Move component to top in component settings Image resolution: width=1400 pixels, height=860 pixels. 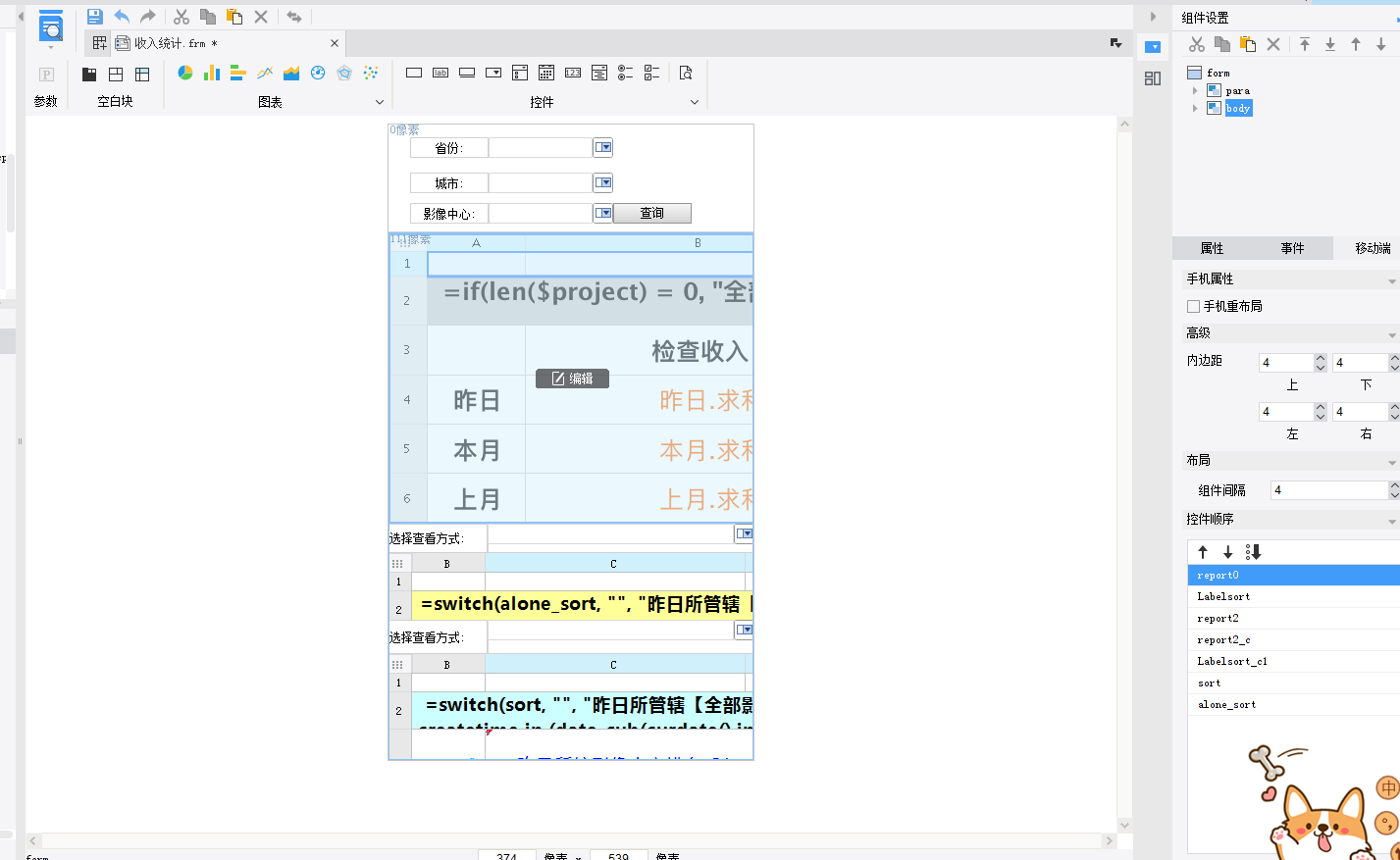(1305, 44)
